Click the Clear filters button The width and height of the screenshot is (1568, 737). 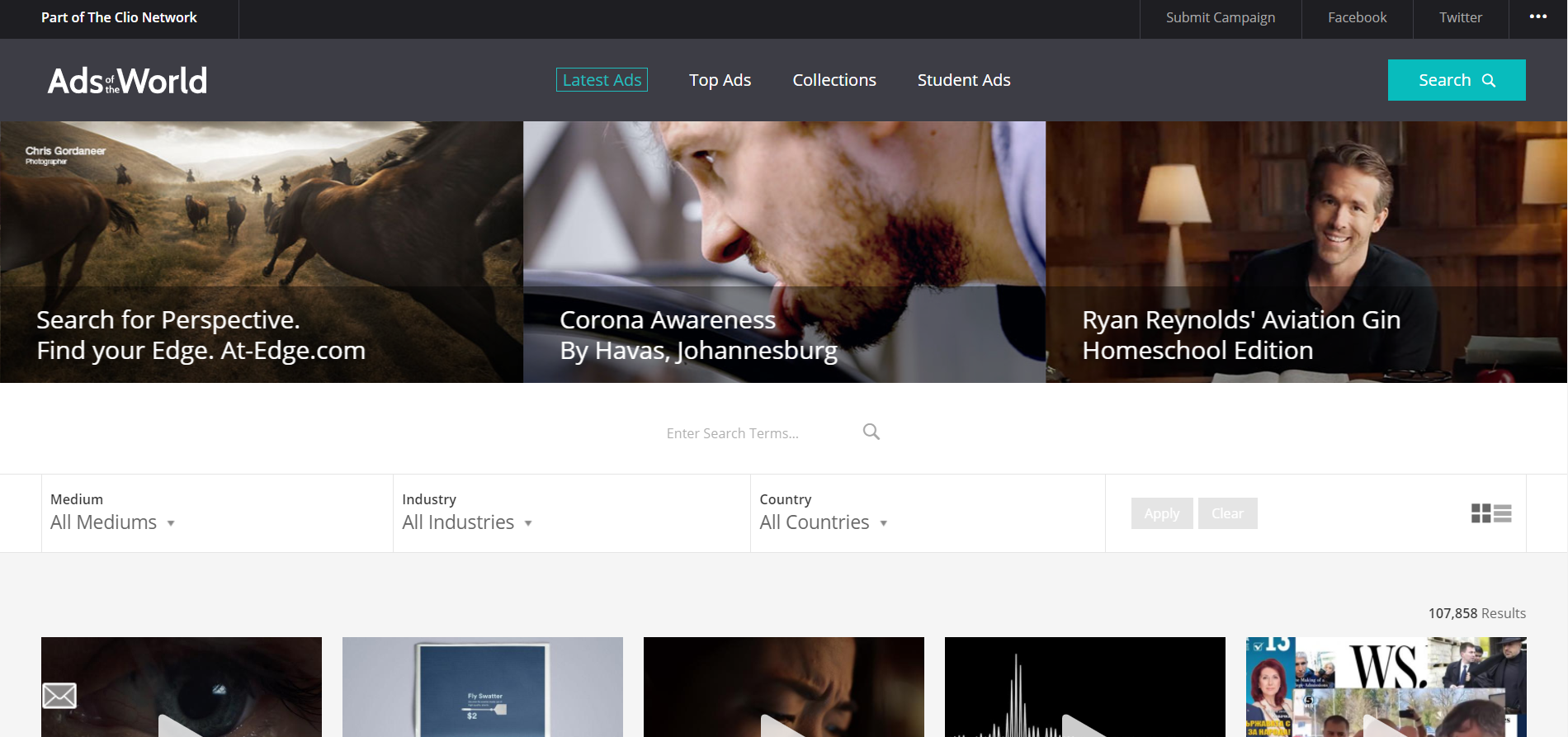click(x=1227, y=513)
